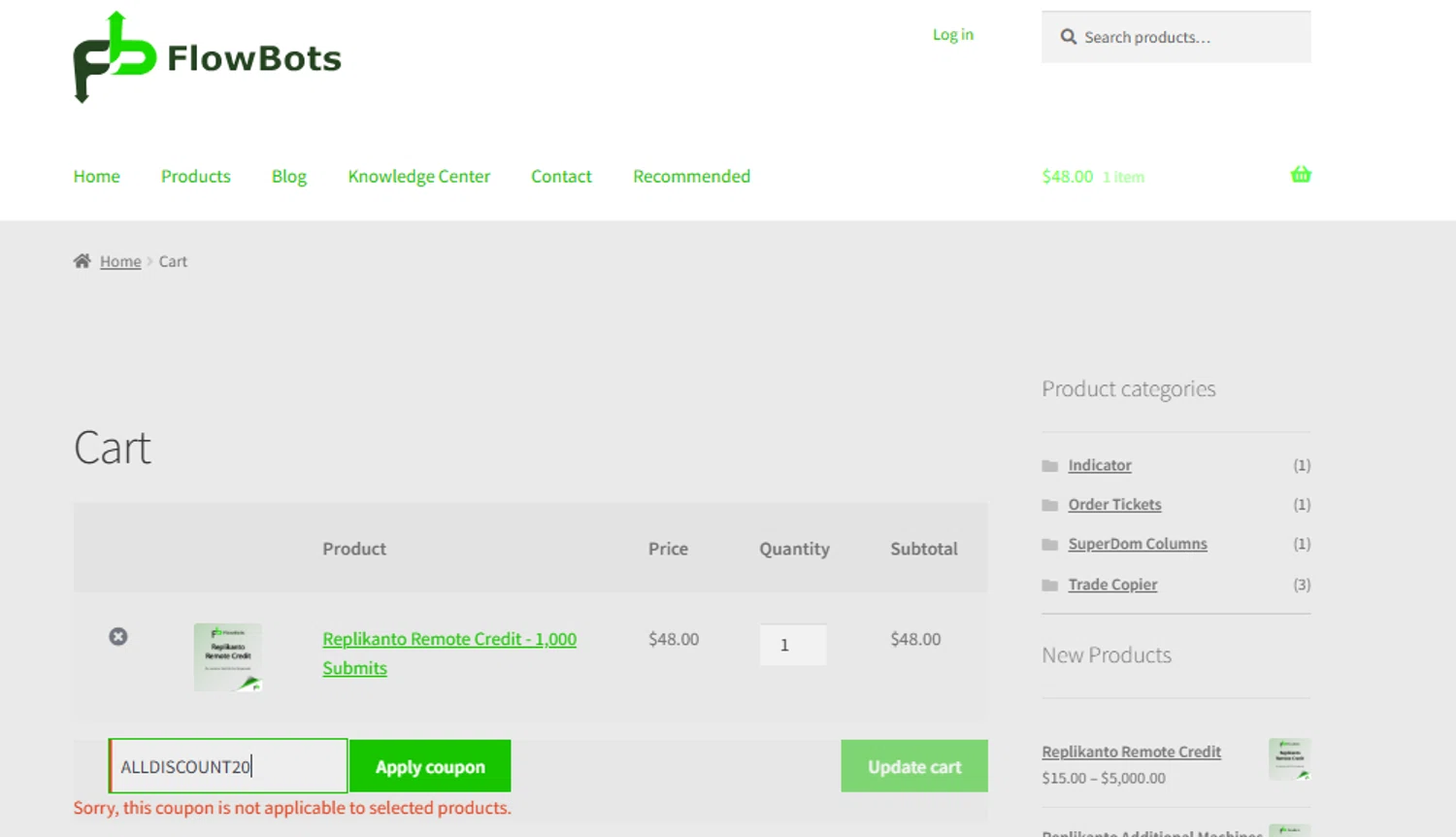This screenshot has height=837, width=1456.
Task: Click the Log in link
Action: point(953,34)
